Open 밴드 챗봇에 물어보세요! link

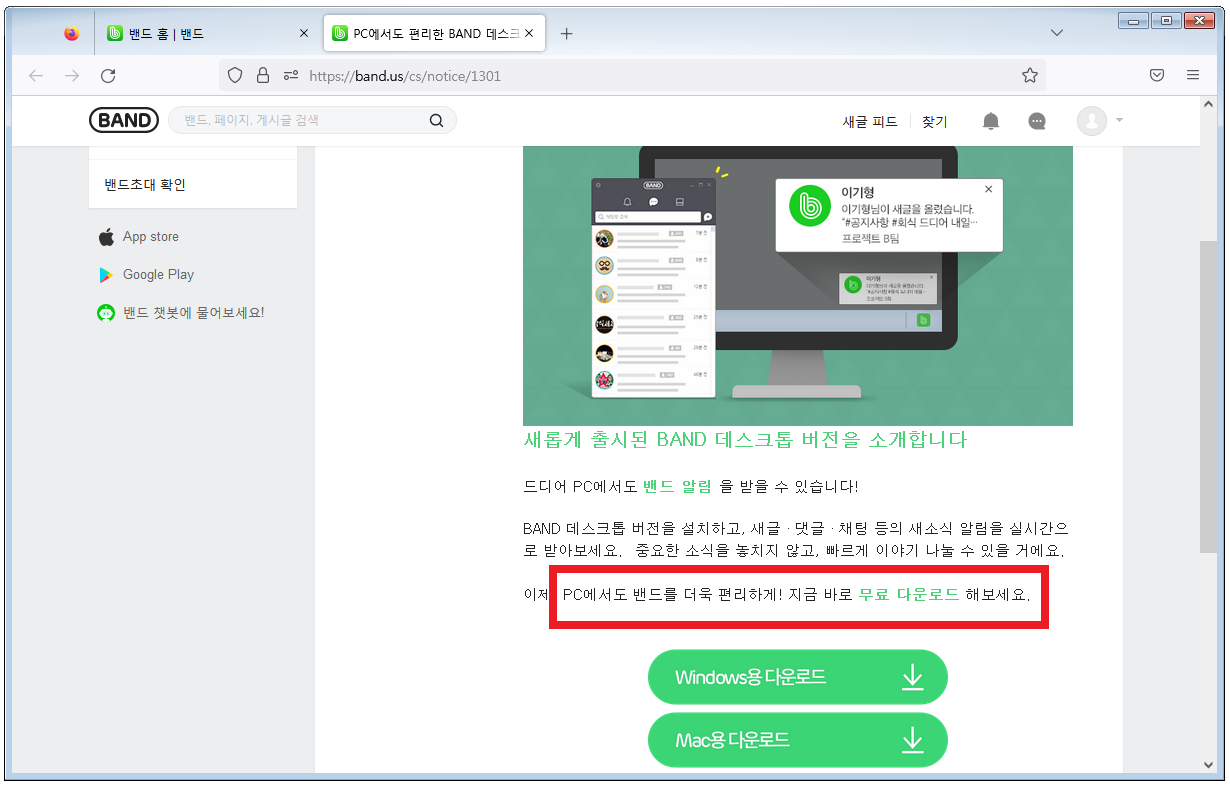click(193, 313)
